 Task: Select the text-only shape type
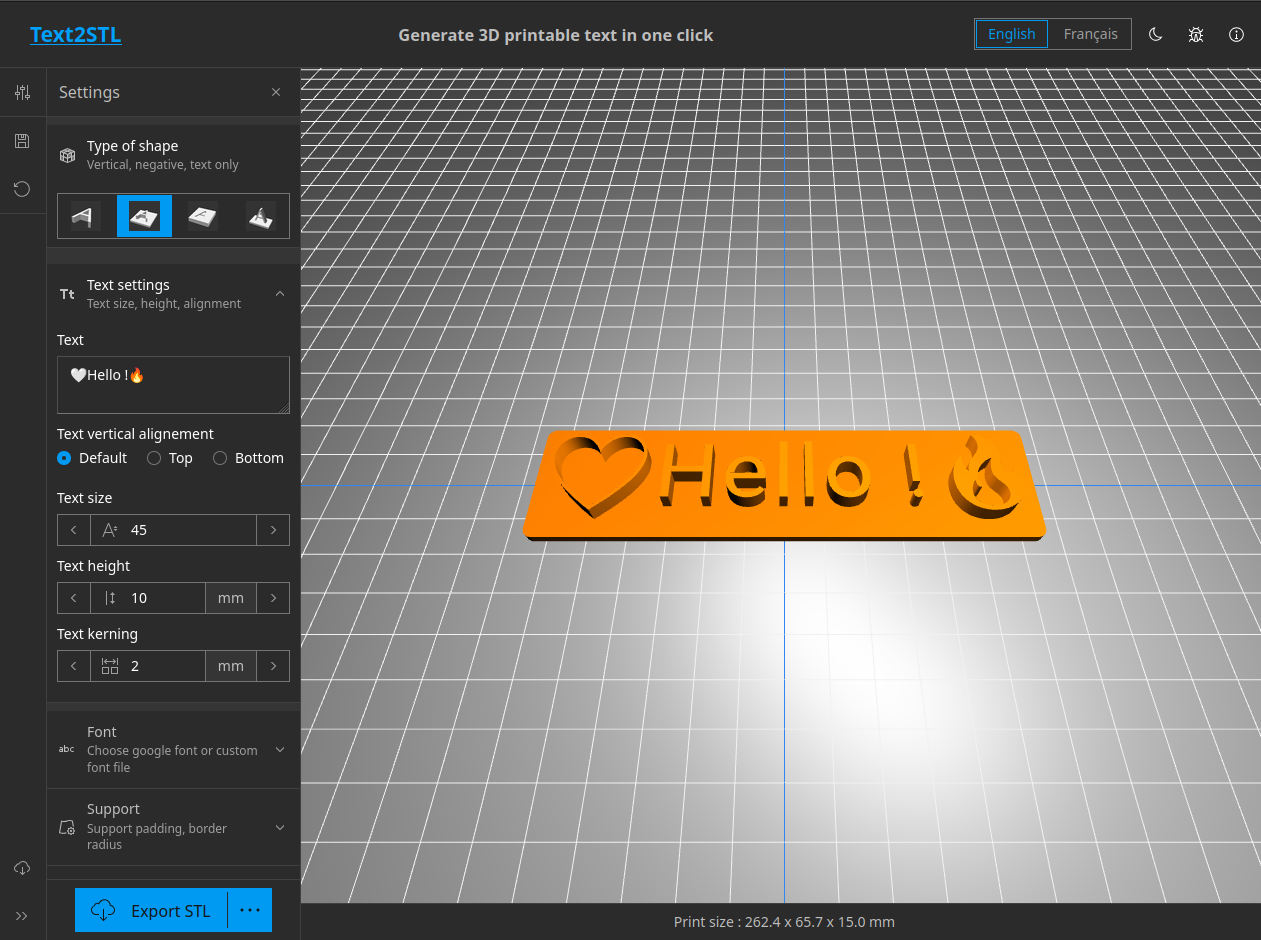pos(86,216)
